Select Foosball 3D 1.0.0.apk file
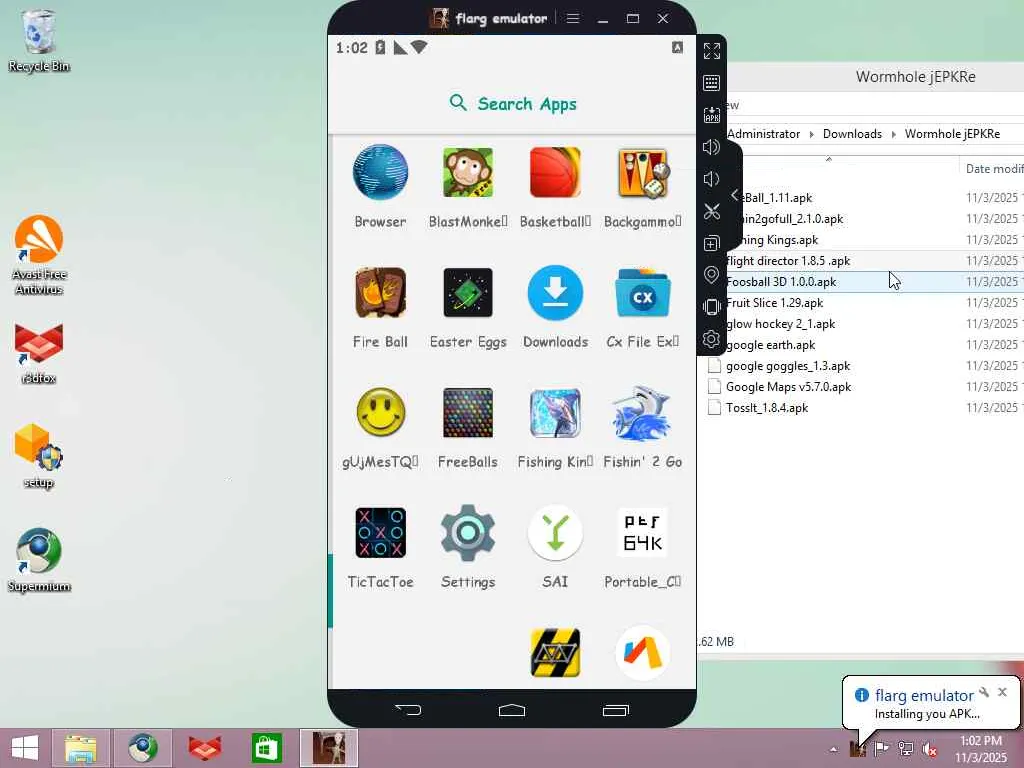Viewport: 1024px width, 768px height. pos(781,281)
